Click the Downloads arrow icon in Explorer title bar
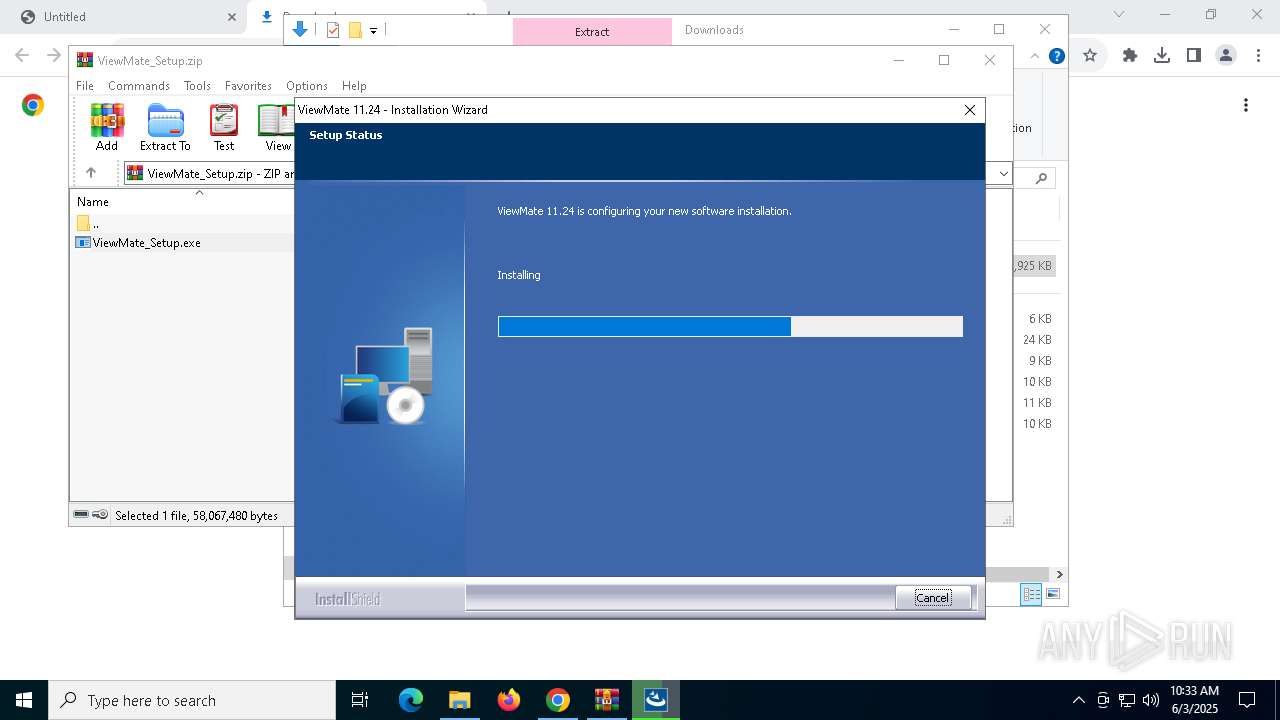 tap(299, 30)
